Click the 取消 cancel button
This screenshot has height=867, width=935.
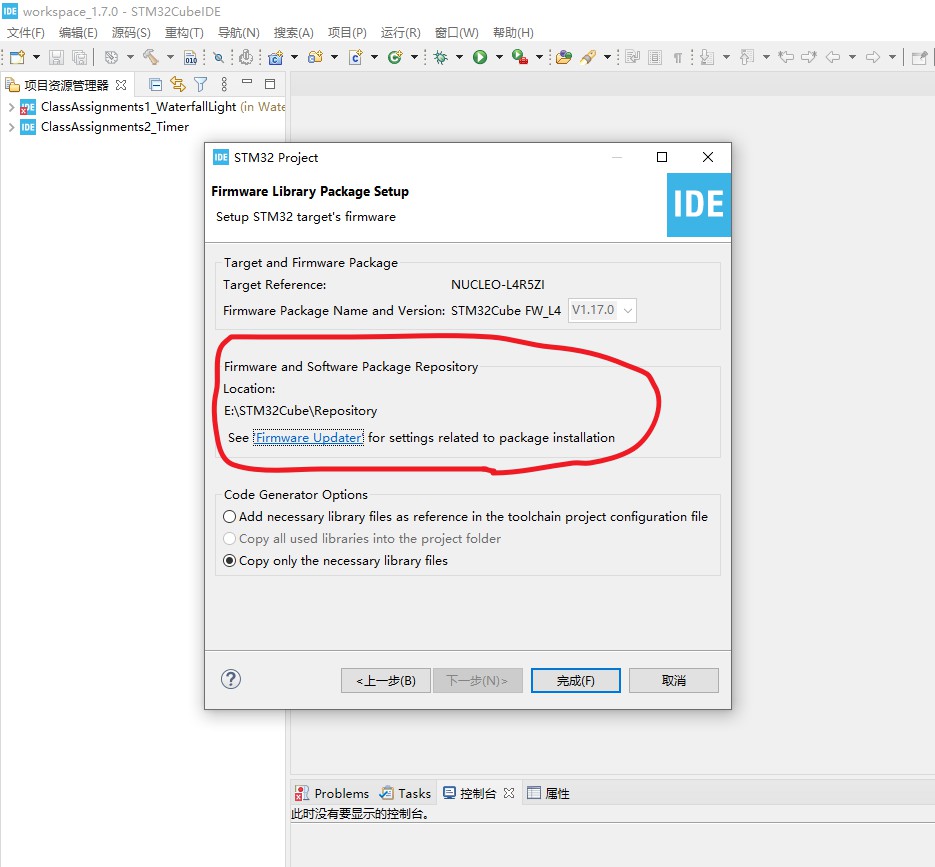pos(674,680)
